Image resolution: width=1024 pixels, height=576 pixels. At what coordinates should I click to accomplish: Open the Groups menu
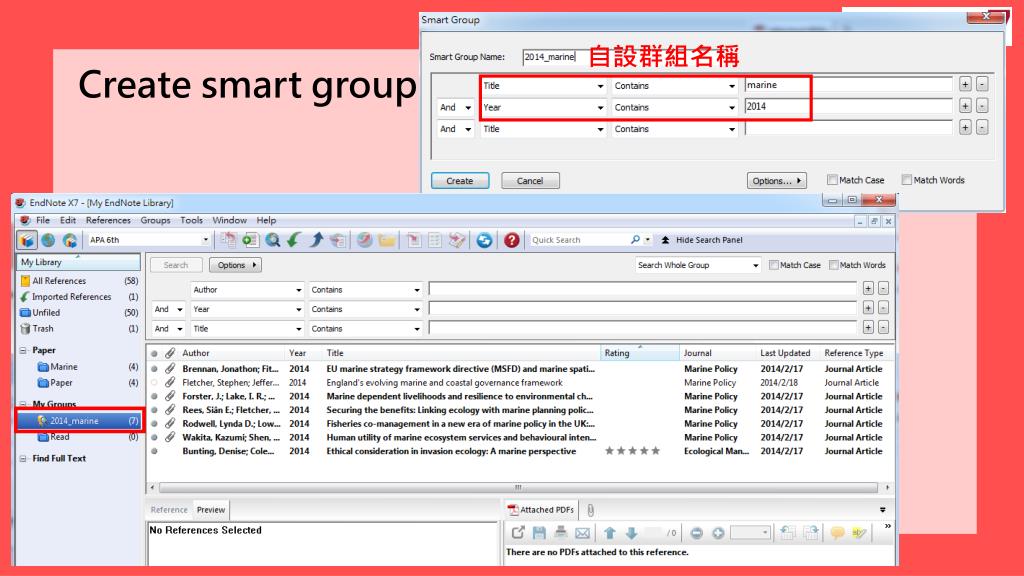155,221
